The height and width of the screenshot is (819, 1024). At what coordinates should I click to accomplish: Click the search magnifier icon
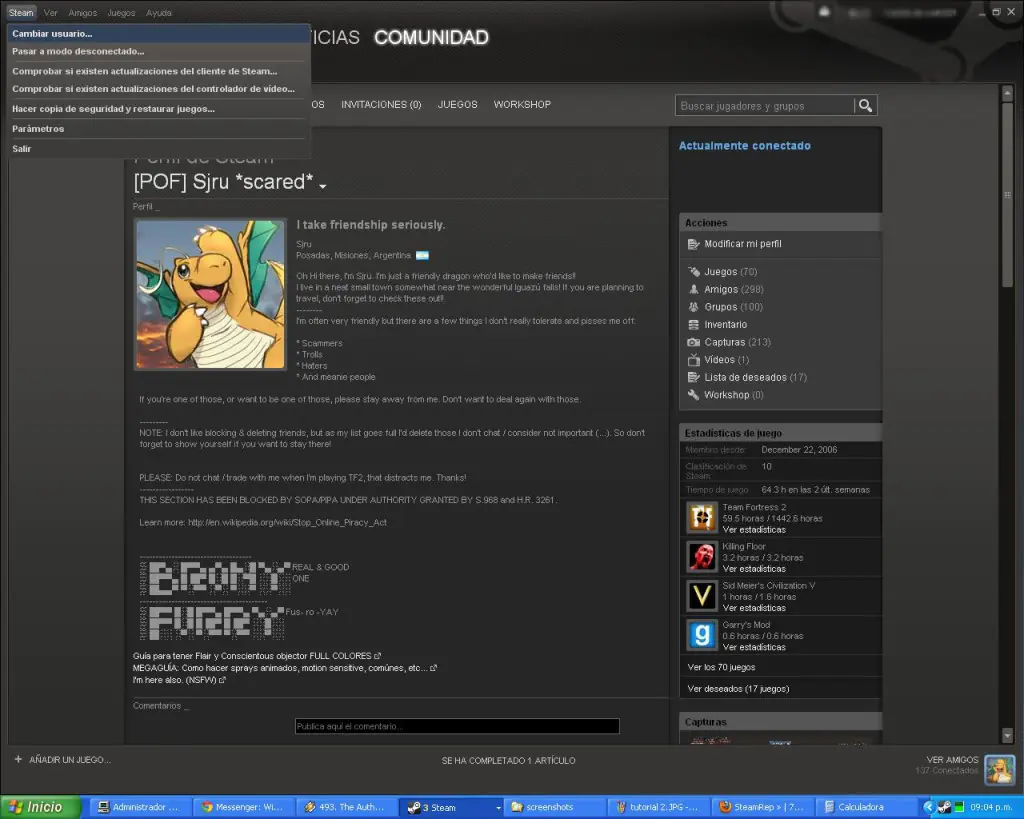pyautogui.click(x=865, y=105)
